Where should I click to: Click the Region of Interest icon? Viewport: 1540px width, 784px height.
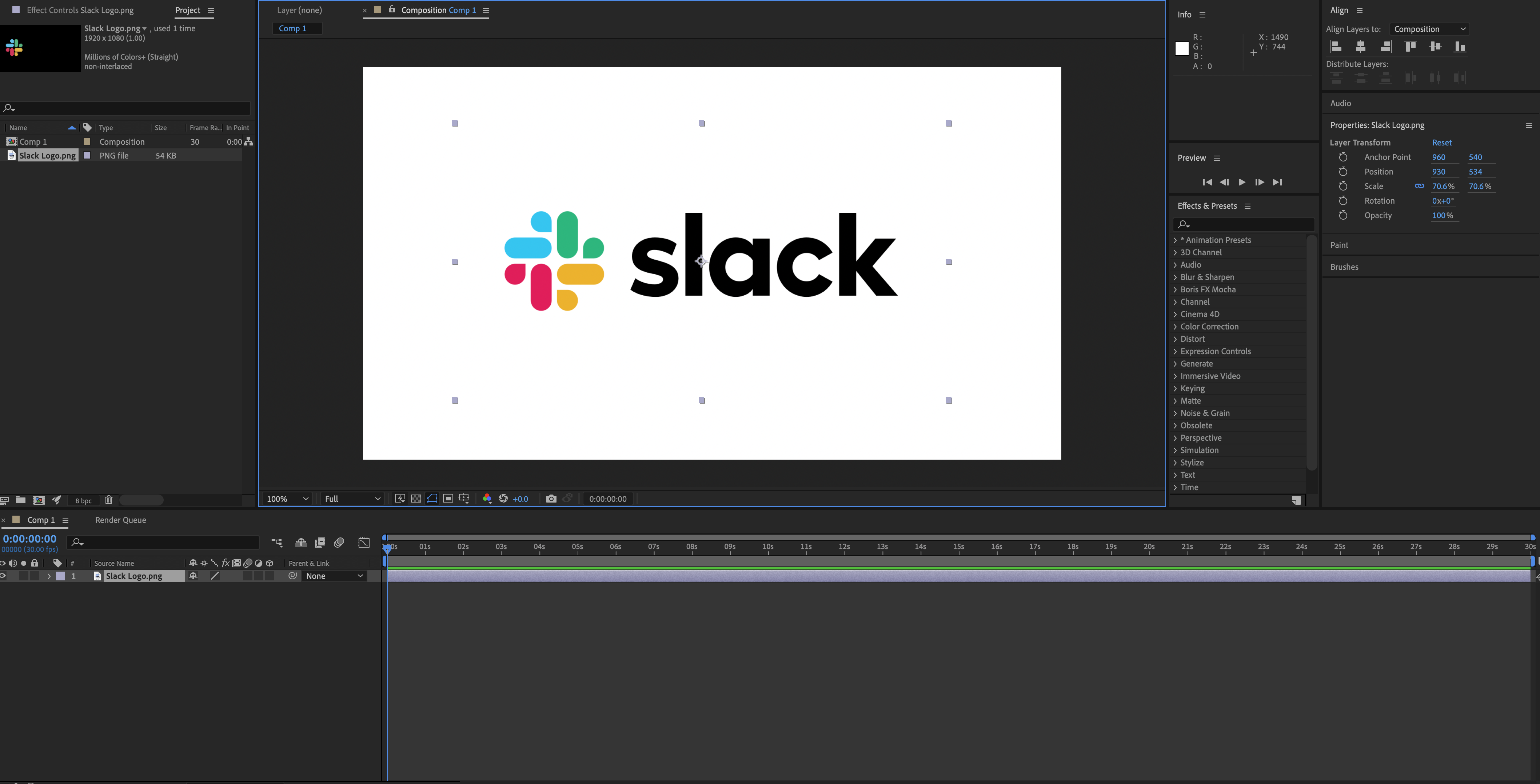click(x=448, y=499)
